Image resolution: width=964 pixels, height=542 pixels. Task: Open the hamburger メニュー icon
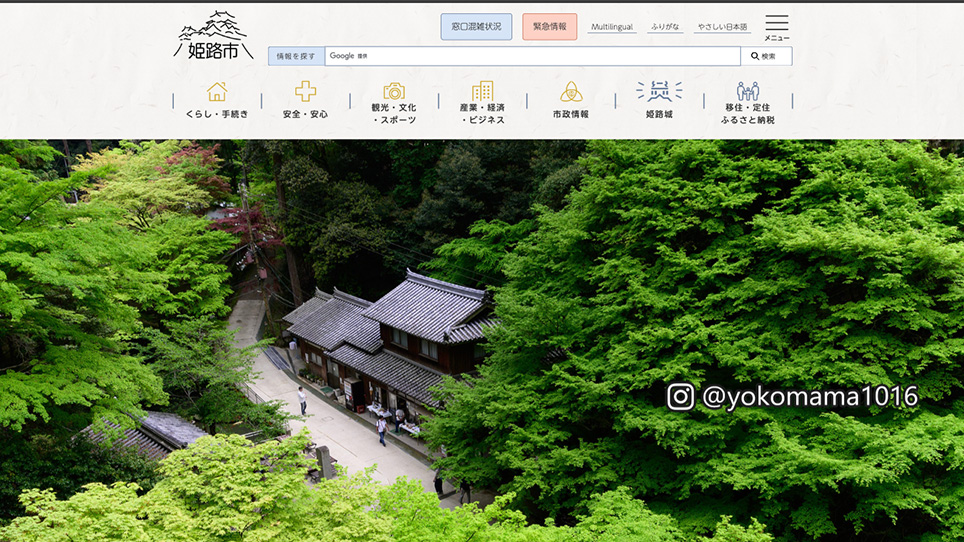[776, 28]
